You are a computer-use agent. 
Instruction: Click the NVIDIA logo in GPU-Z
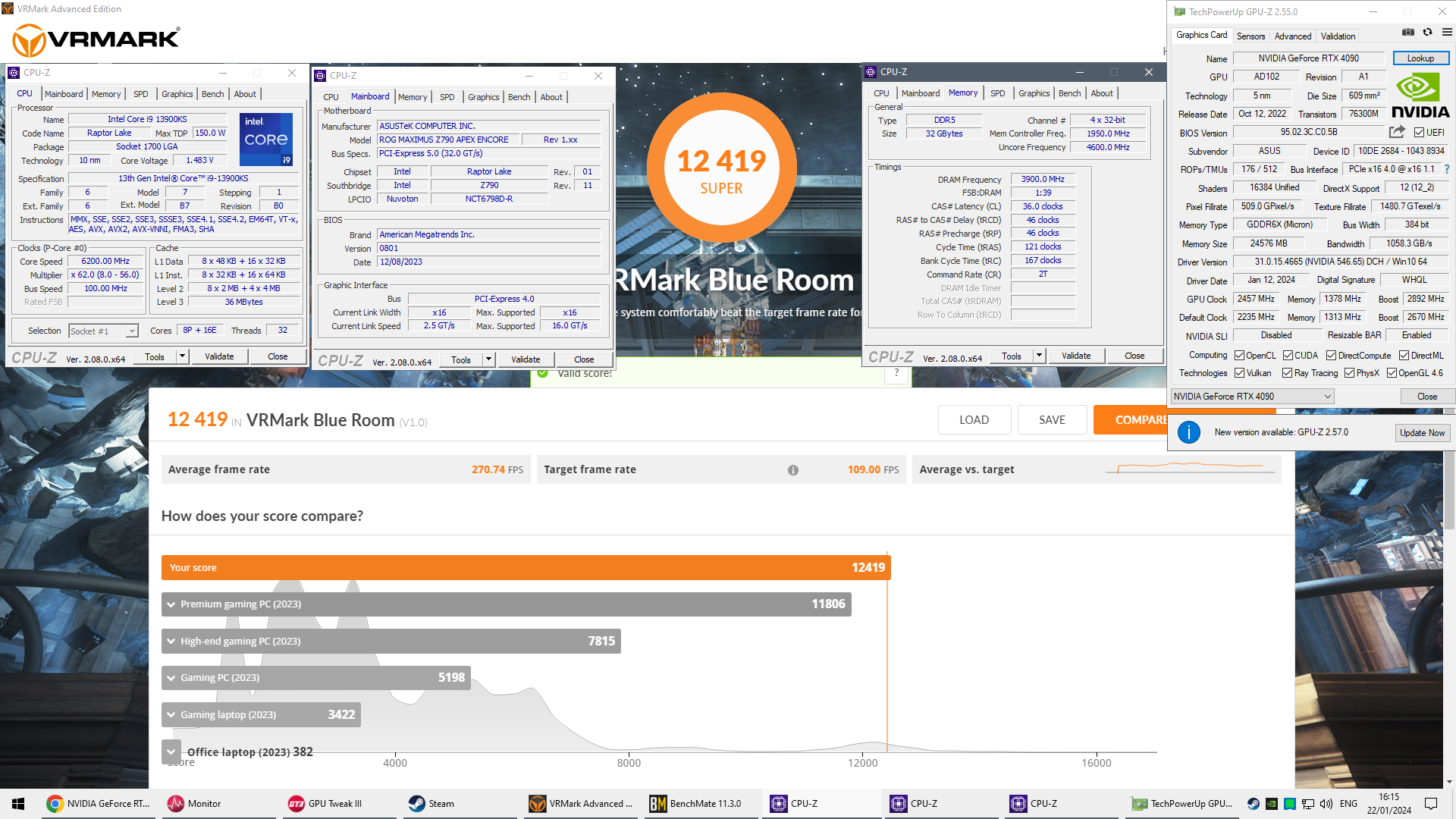click(x=1420, y=96)
